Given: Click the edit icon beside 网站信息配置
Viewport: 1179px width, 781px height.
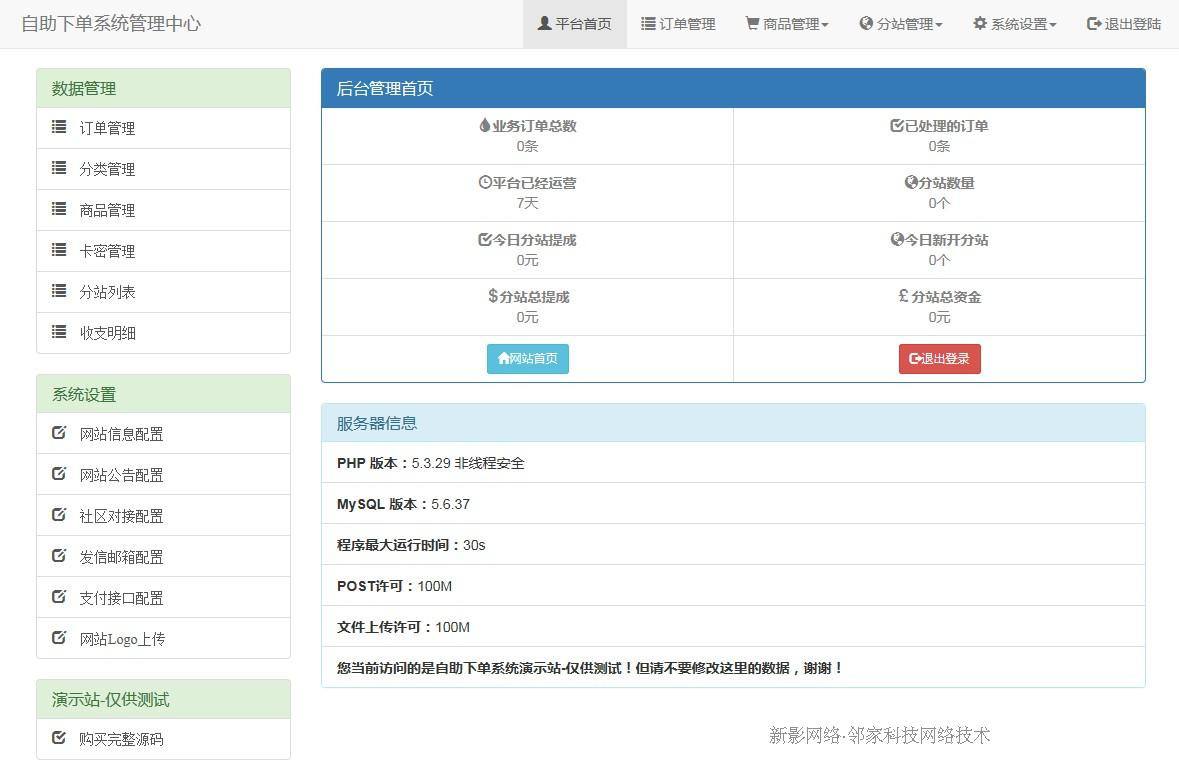Looking at the screenshot, I should [59, 433].
